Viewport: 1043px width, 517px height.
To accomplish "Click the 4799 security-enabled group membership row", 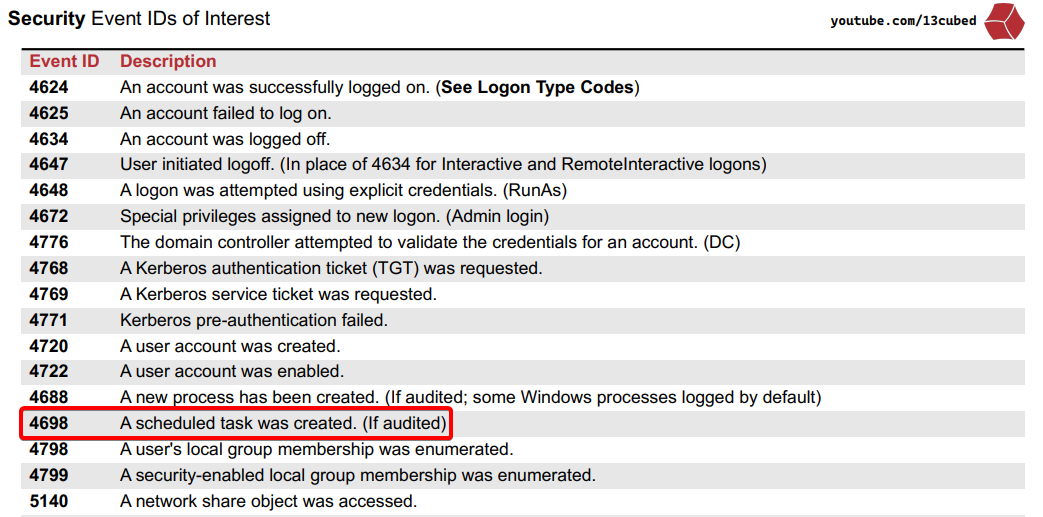I will pyautogui.click(x=358, y=475).
